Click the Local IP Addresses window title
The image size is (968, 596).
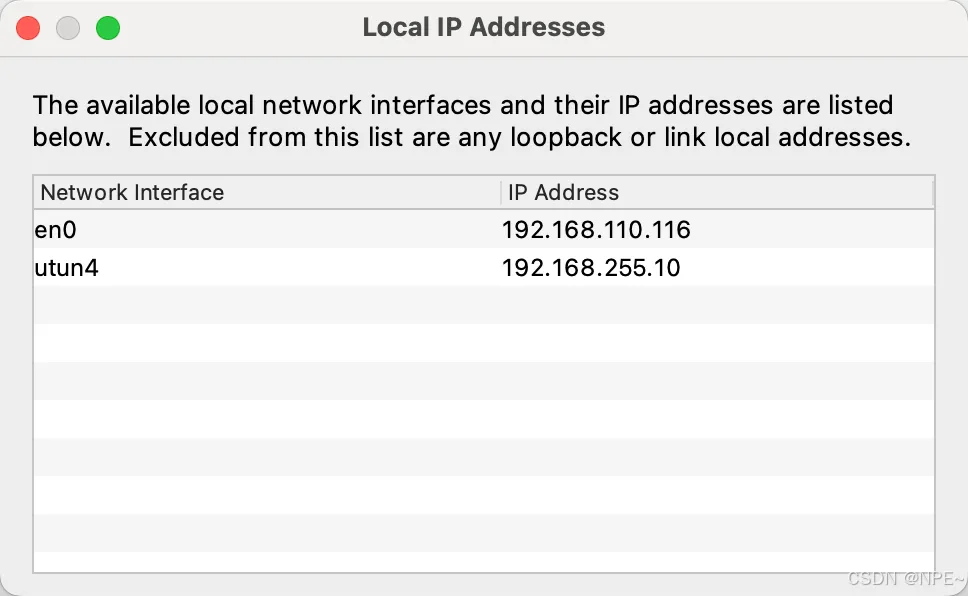pyautogui.click(x=483, y=27)
